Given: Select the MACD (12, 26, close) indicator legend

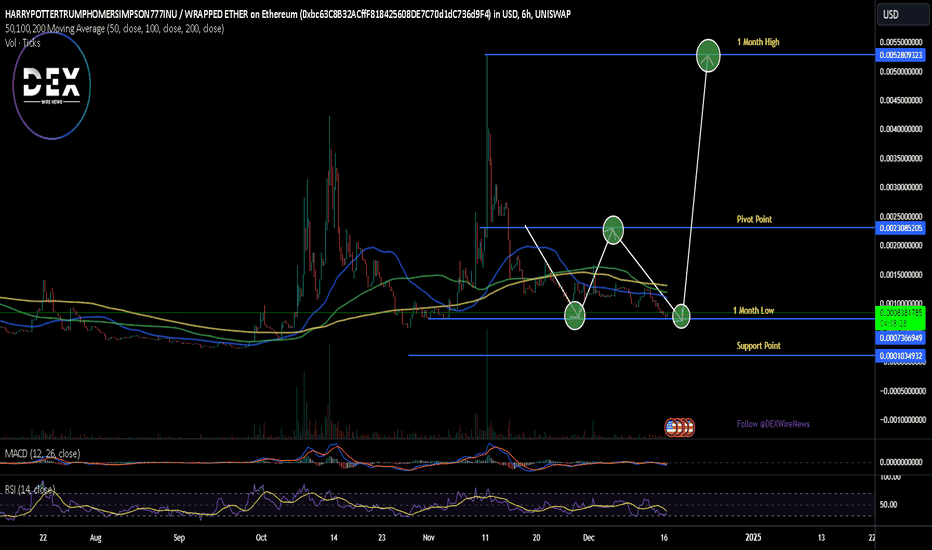Looking at the screenshot, I should (42, 454).
